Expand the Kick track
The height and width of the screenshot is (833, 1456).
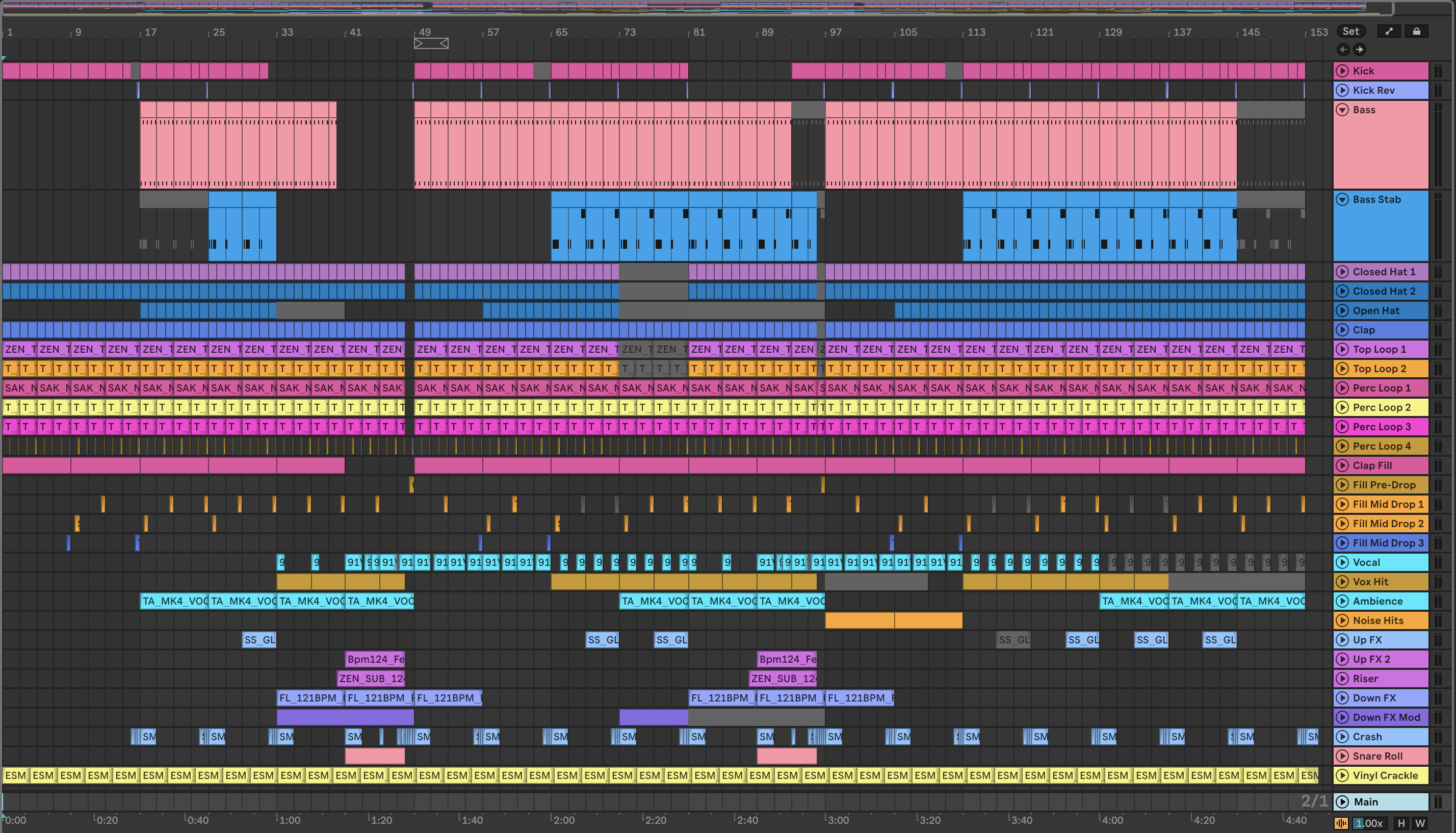[1342, 71]
